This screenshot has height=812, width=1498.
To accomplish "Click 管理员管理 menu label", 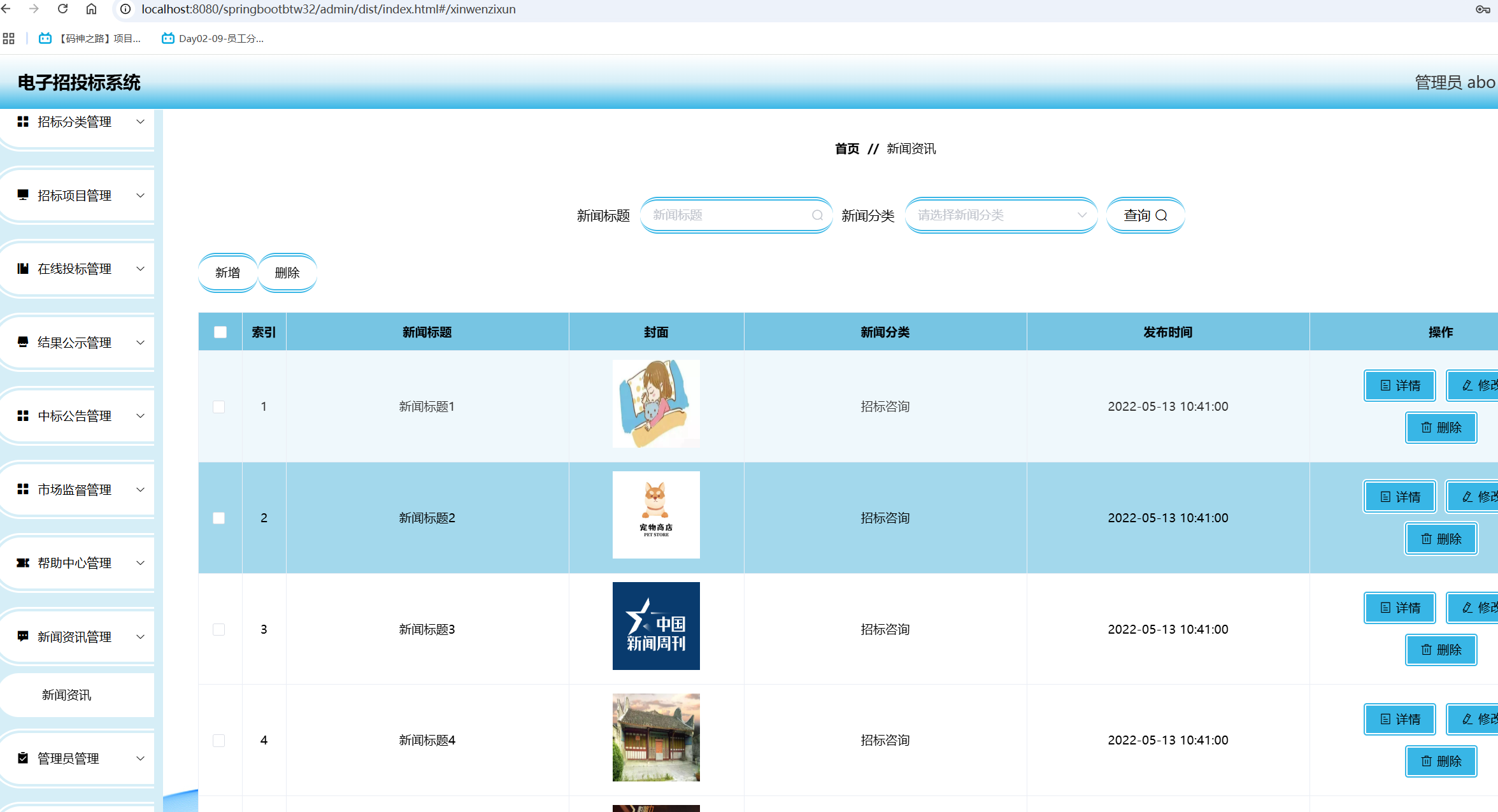I will 68,759.
